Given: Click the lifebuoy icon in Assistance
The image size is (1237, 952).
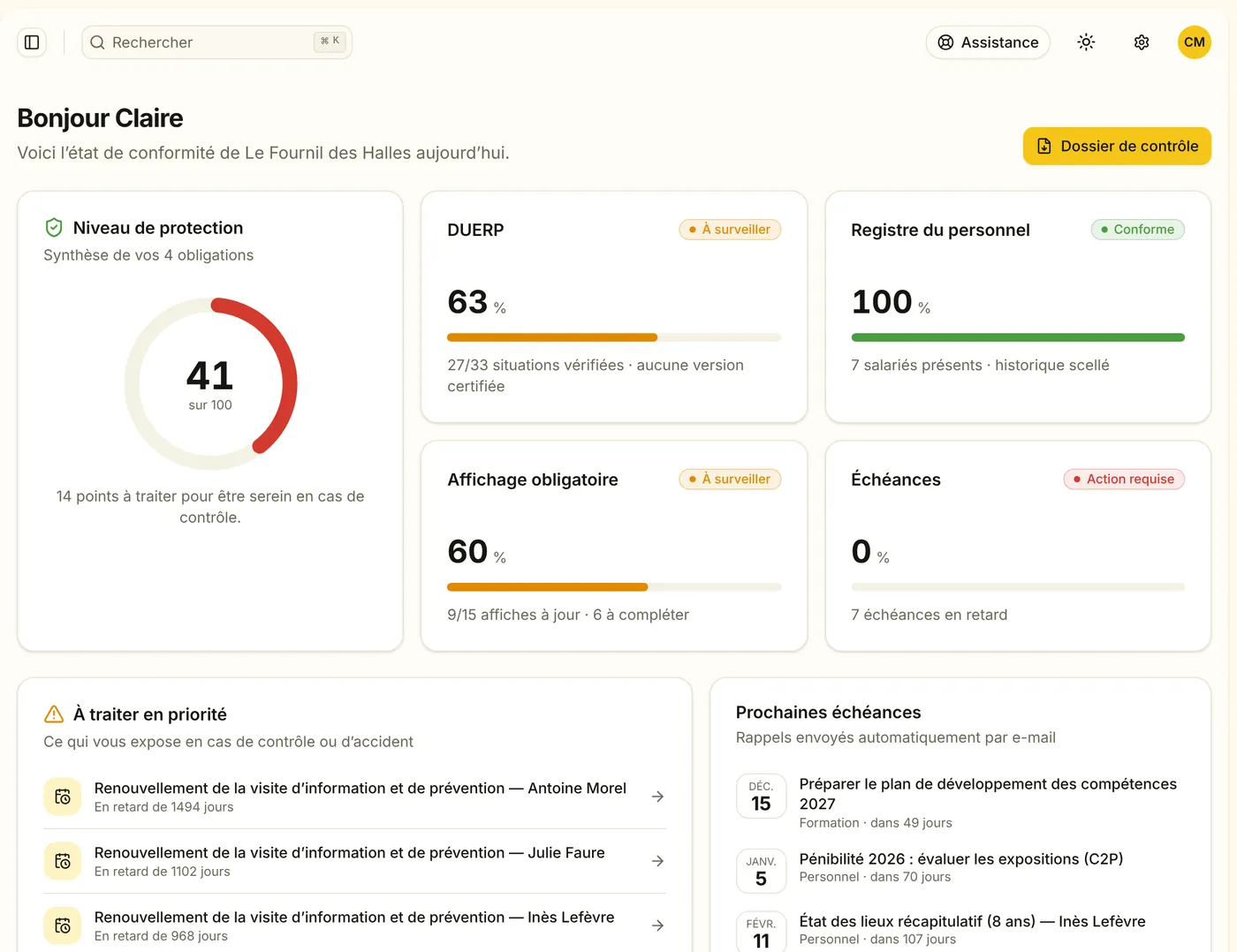Looking at the screenshot, I should 945,42.
